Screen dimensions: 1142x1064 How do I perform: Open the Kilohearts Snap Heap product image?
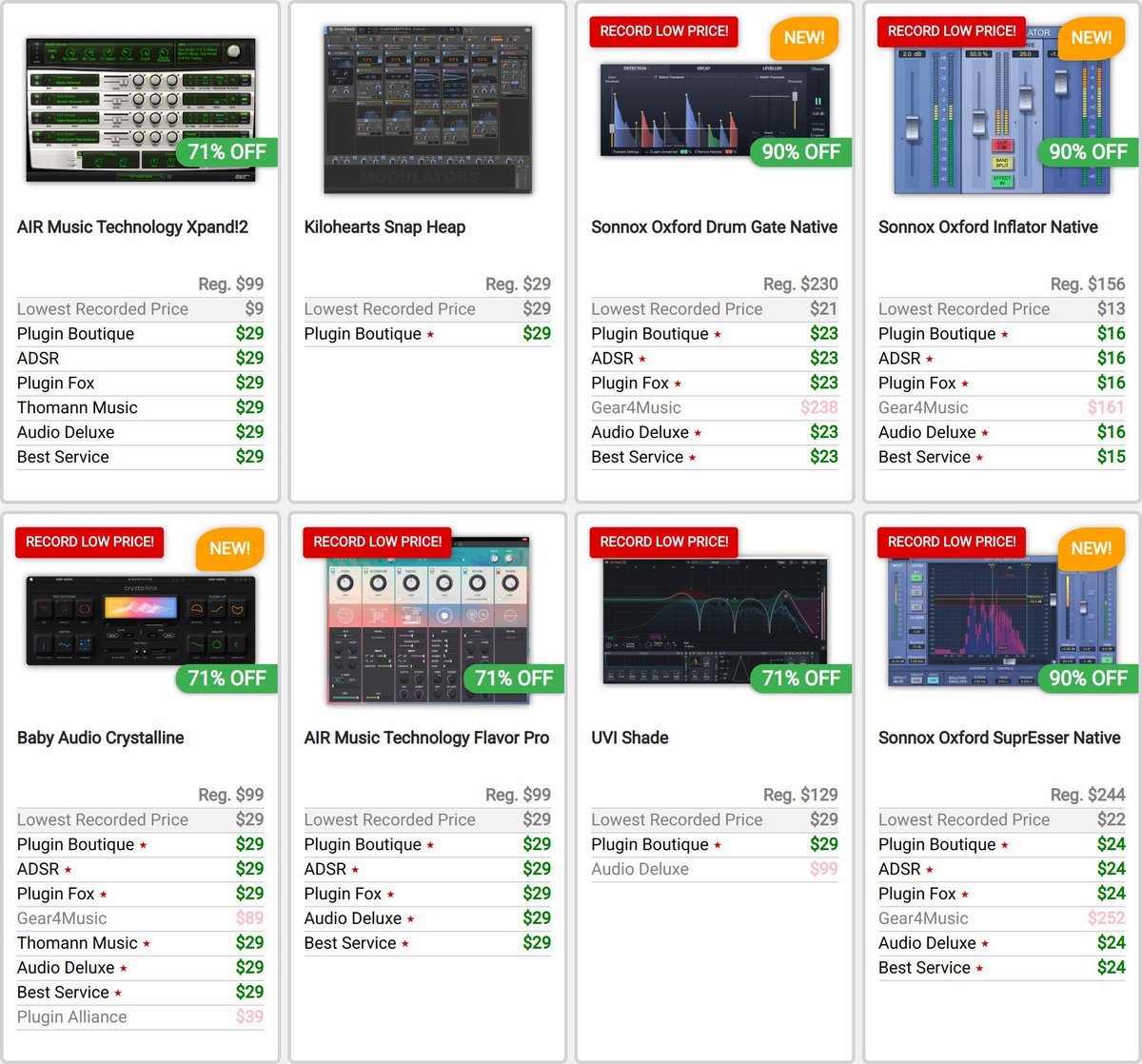coord(428,108)
